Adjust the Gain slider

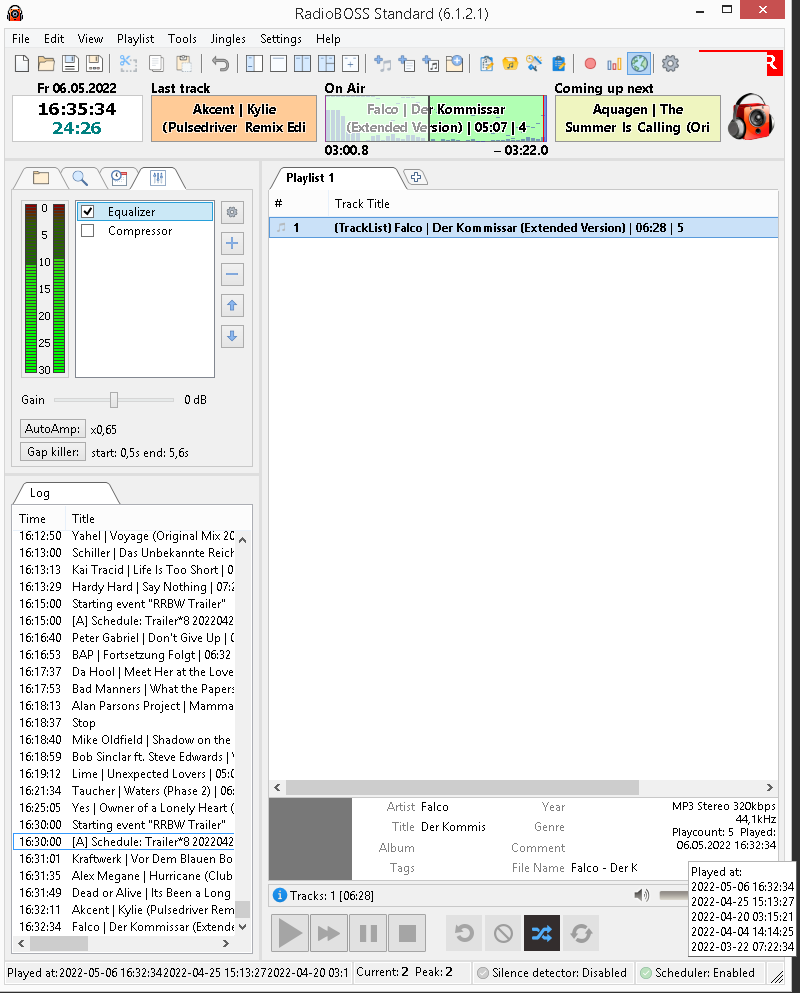pyautogui.click(x=114, y=400)
